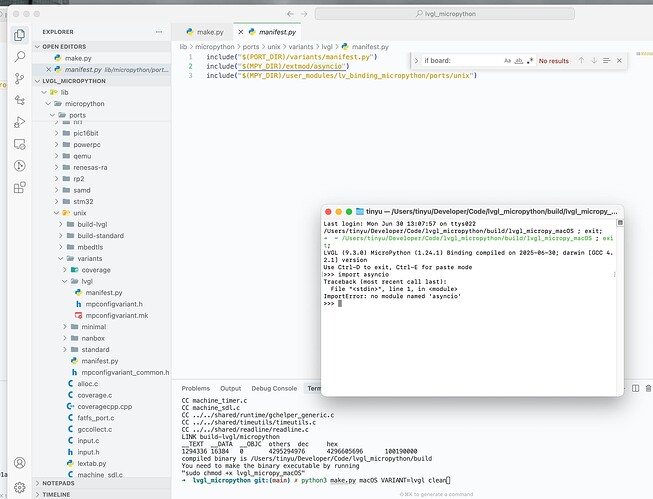Go forward with the navigation arrow
Screen dimensions: 653x499
pos(304,14)
